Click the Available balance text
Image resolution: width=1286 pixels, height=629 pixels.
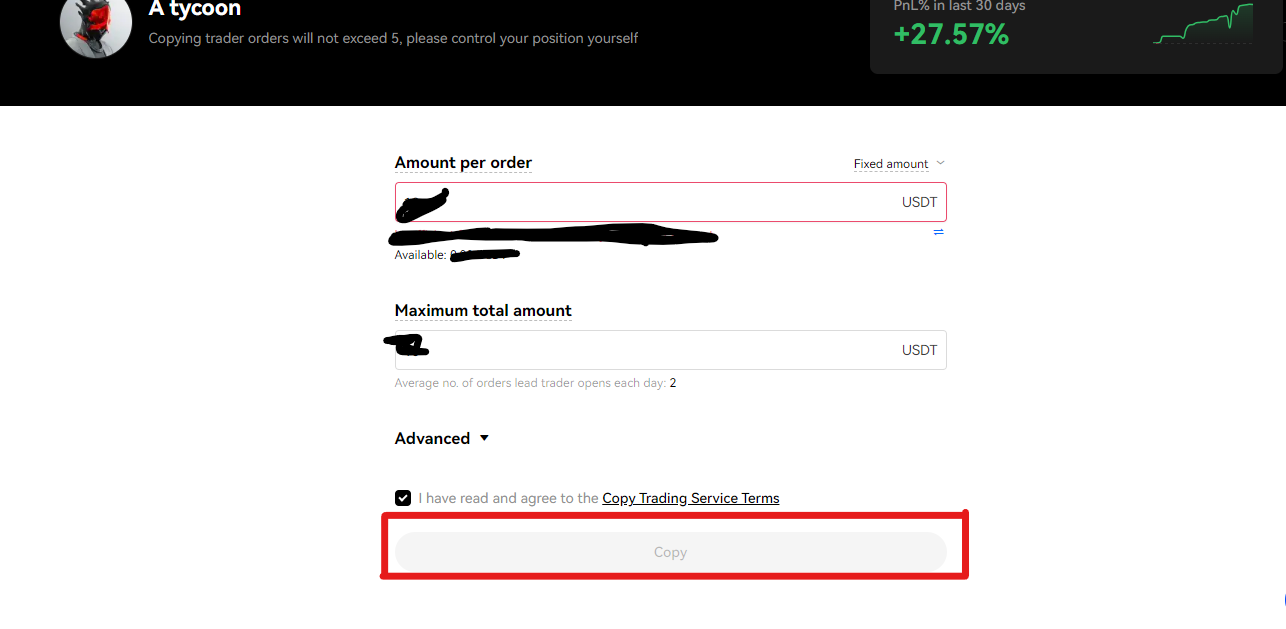coord(457,255)
